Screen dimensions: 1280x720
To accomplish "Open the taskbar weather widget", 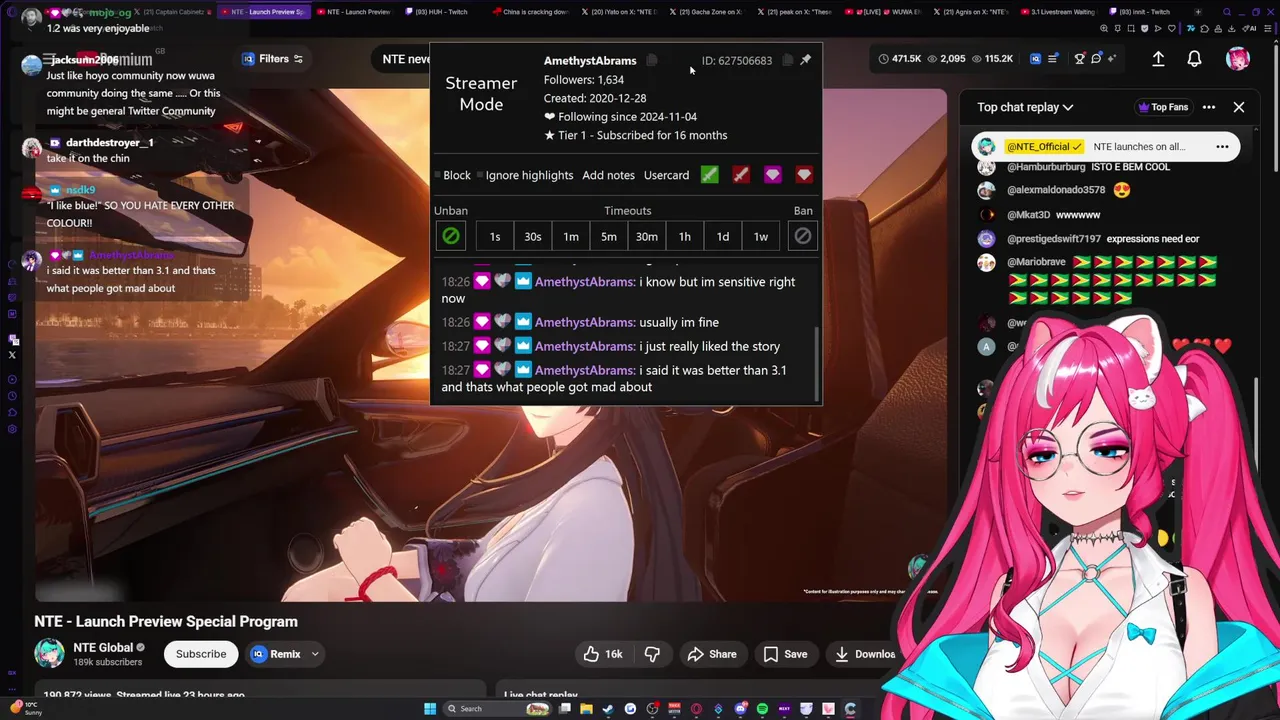I will tap(25, 709).
